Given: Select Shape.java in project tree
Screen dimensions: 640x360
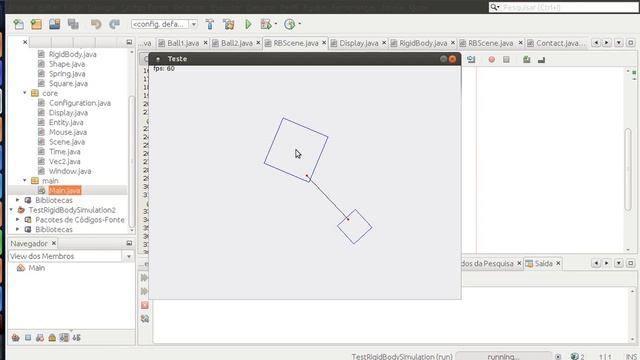Looking at the screenshot, I should tap(67, 64).
